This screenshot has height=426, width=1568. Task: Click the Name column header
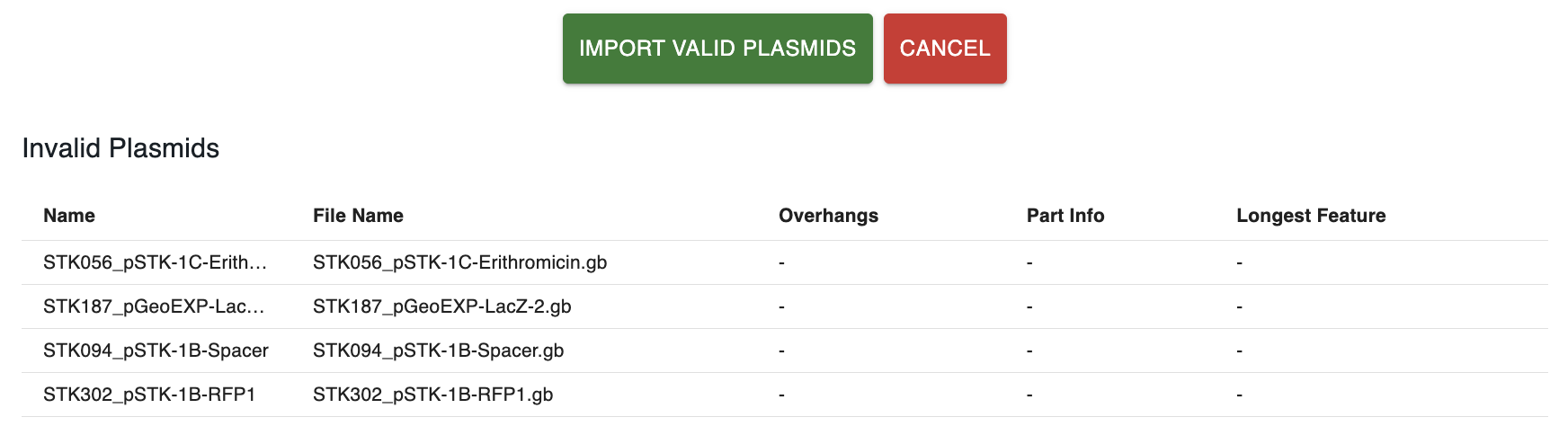[69, 216]
